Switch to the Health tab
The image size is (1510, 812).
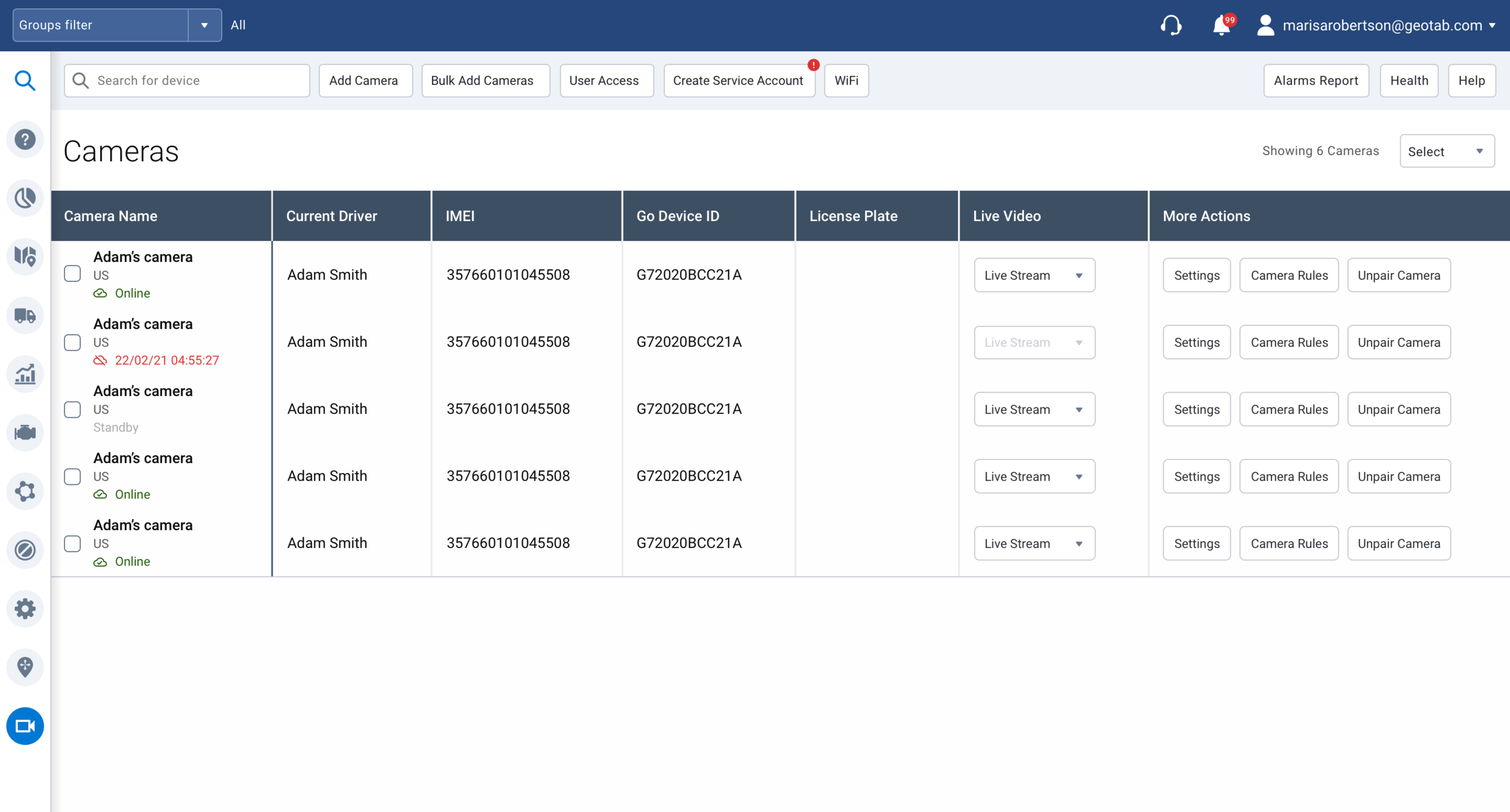pyautogui.click(x=1409, y=80)
